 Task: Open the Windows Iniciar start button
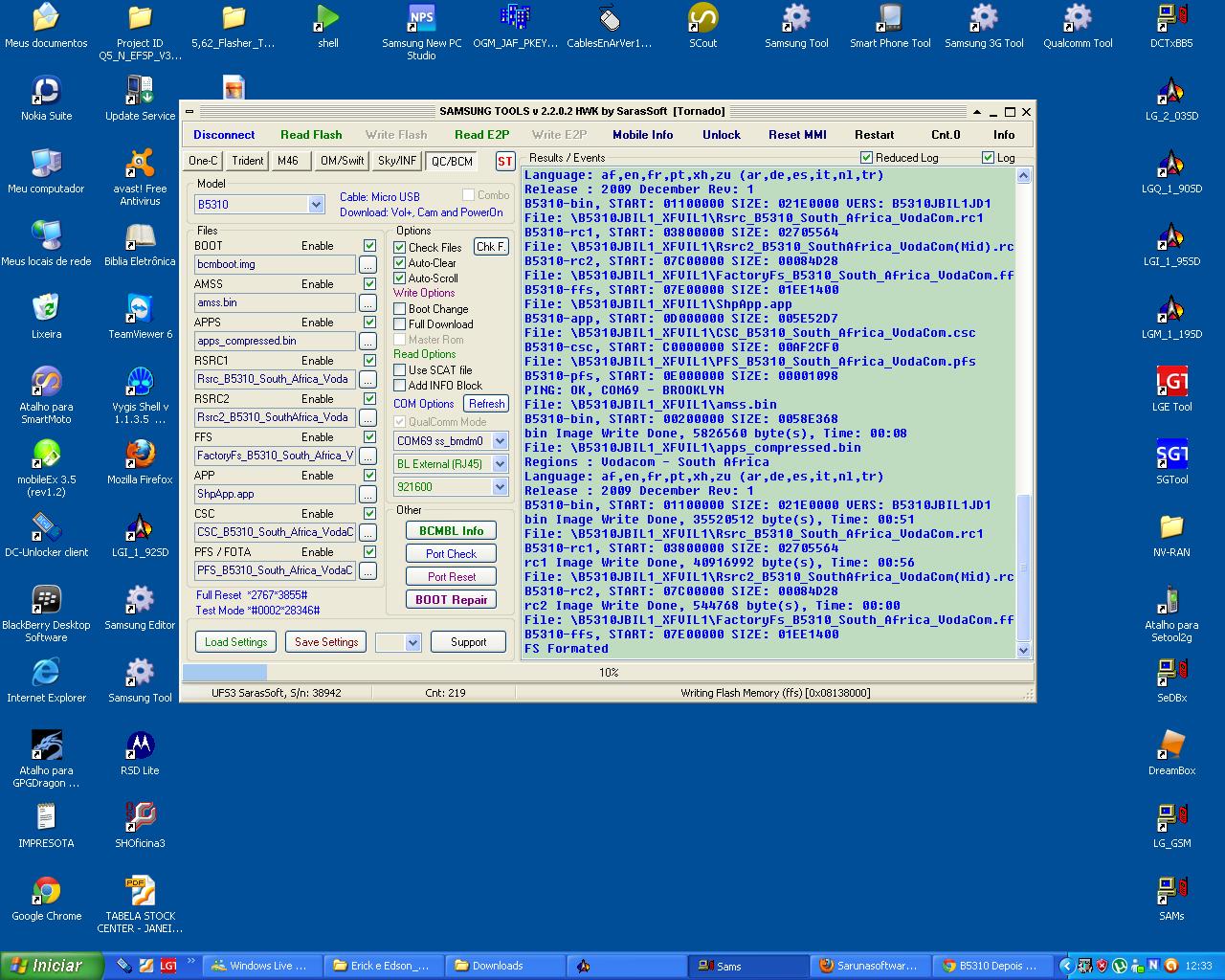[x=52, y=966]
